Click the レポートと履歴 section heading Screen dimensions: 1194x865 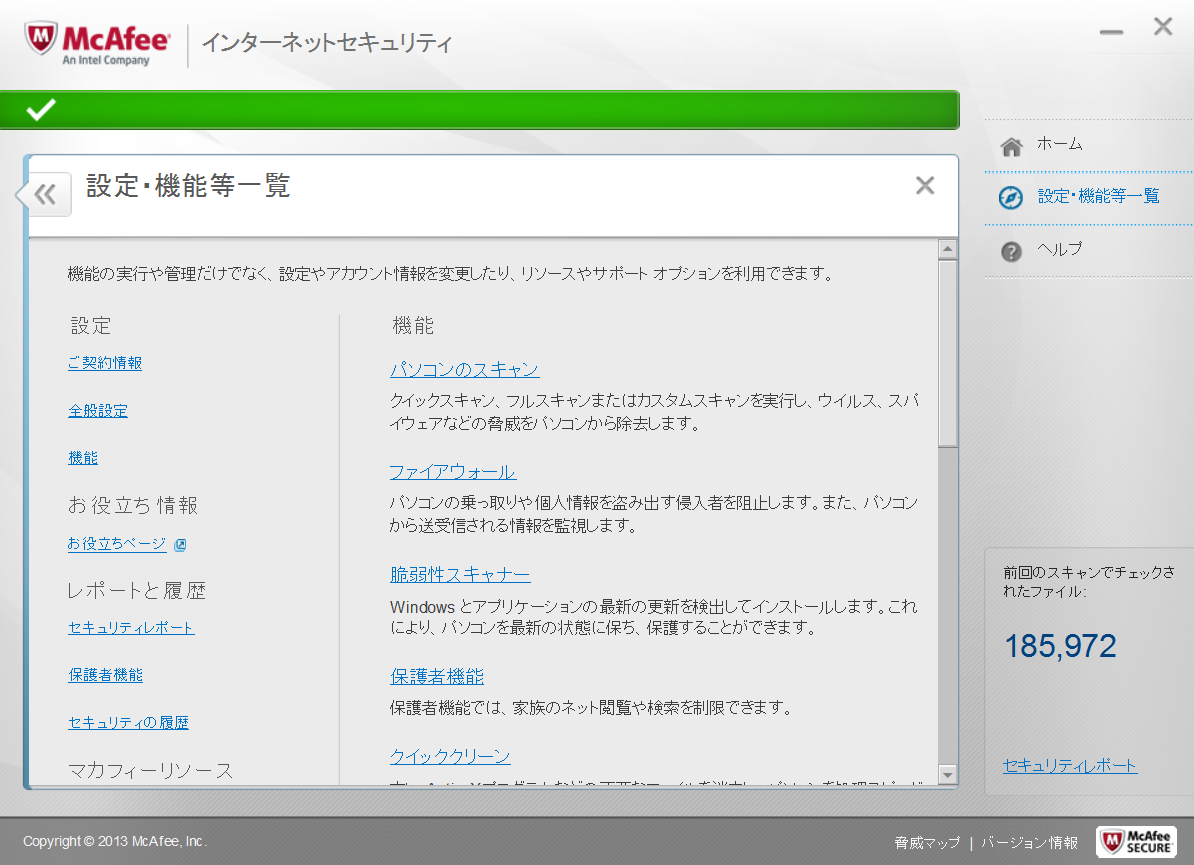pos(136,590)
